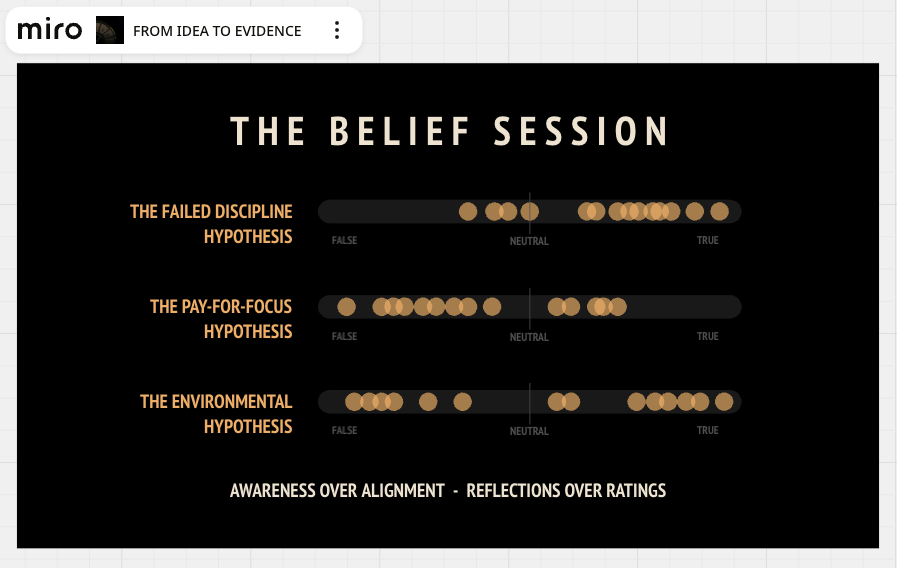Screen dimensions: 897x568
Task: Click the rightmost dot on Environmental slider
Action: tap(724, 402)
